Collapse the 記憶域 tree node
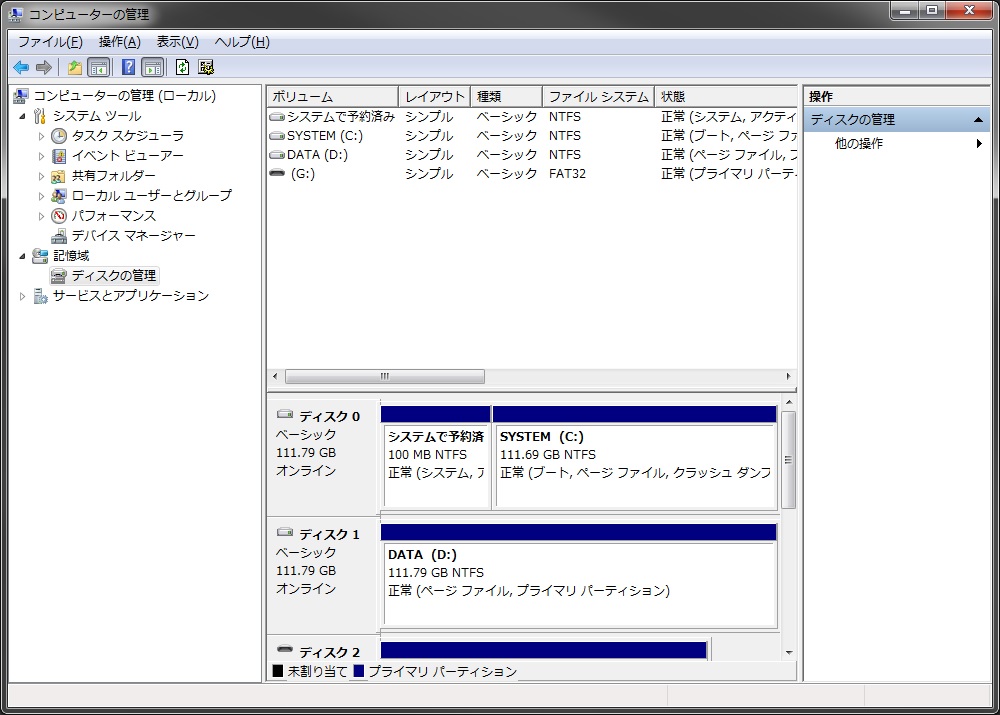The width and height of the screenshot is (1000, 715). [x=23, y=256]
